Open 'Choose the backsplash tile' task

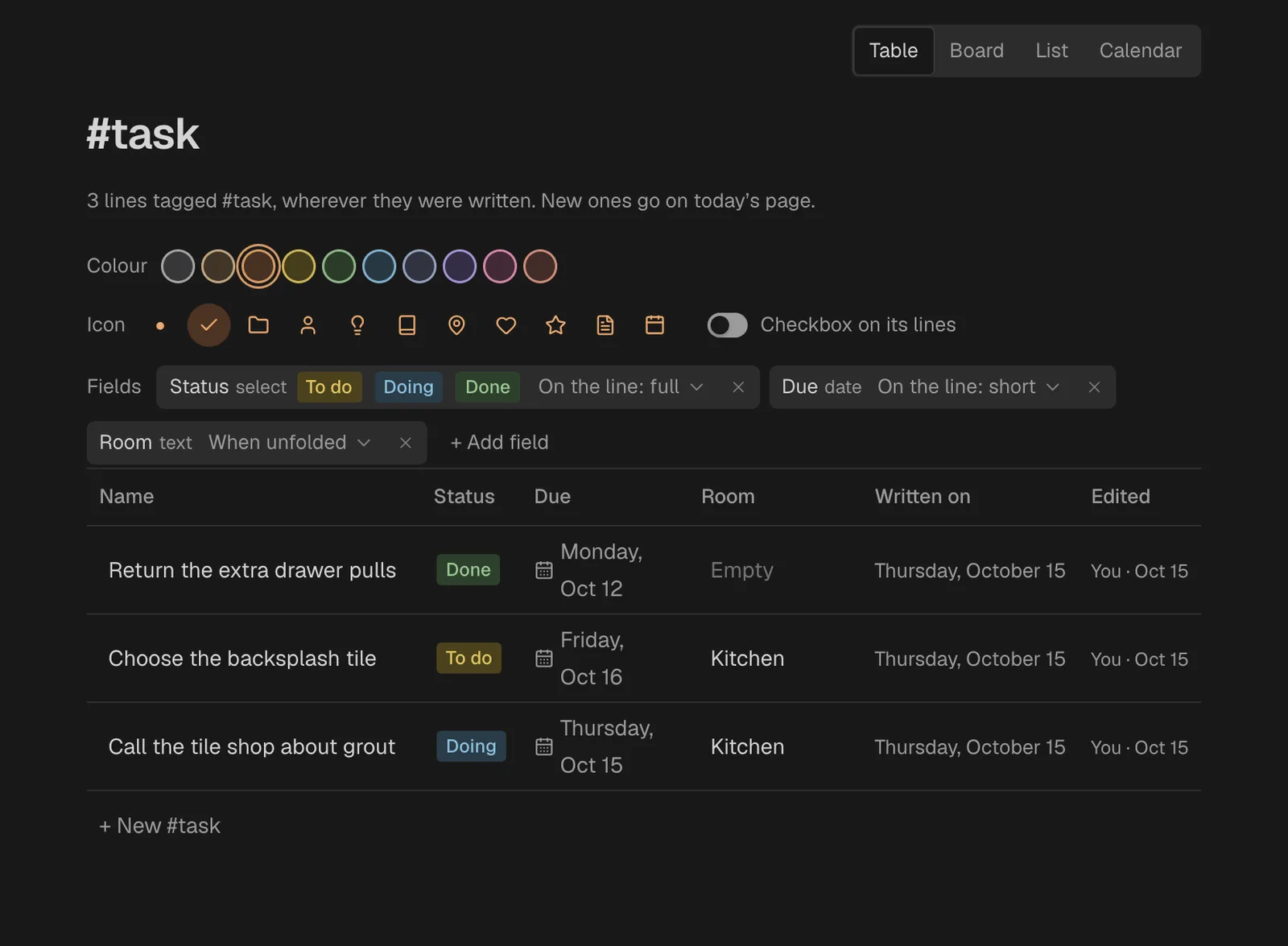click(242, 659)
